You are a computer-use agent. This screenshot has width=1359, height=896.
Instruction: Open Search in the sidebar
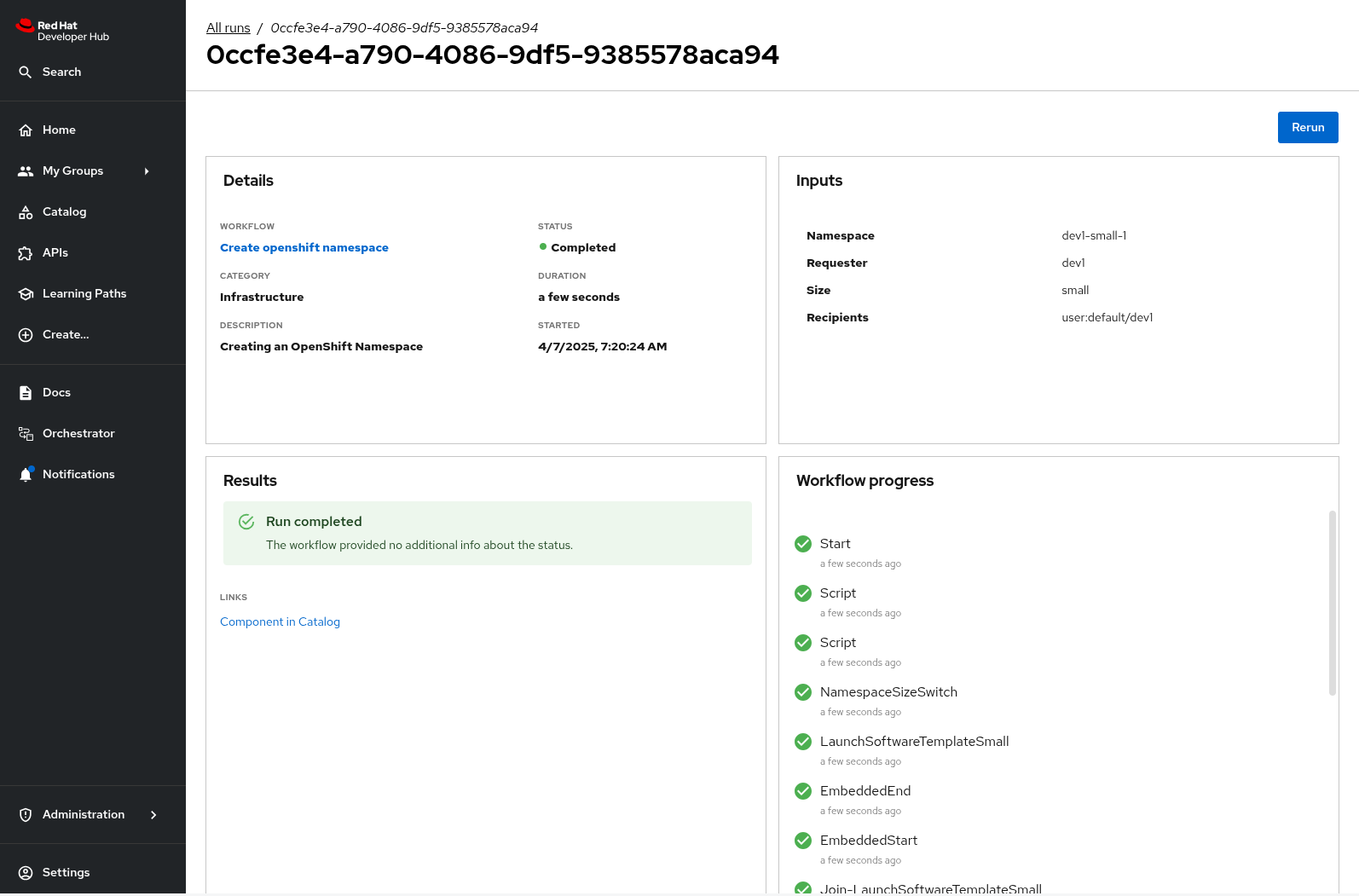[93, 72]
